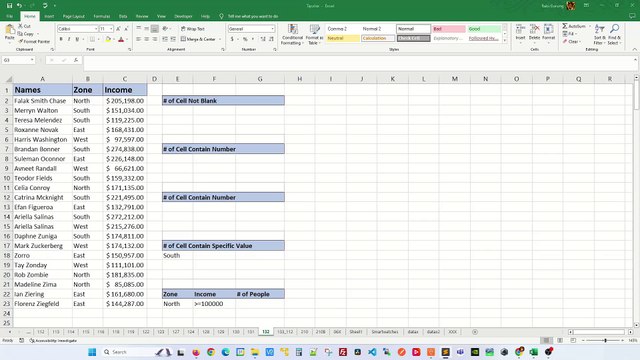Switch to the Page Layout tab

point(73,16)
